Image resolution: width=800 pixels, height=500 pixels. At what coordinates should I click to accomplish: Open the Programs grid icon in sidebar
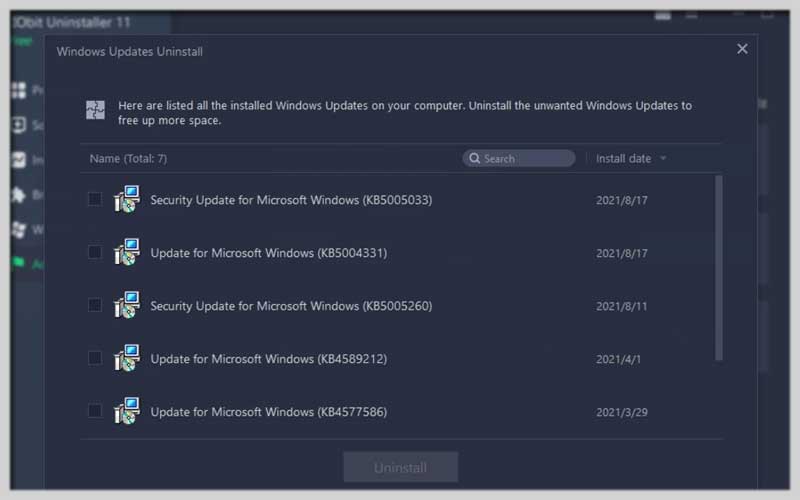tap(19, 90)
